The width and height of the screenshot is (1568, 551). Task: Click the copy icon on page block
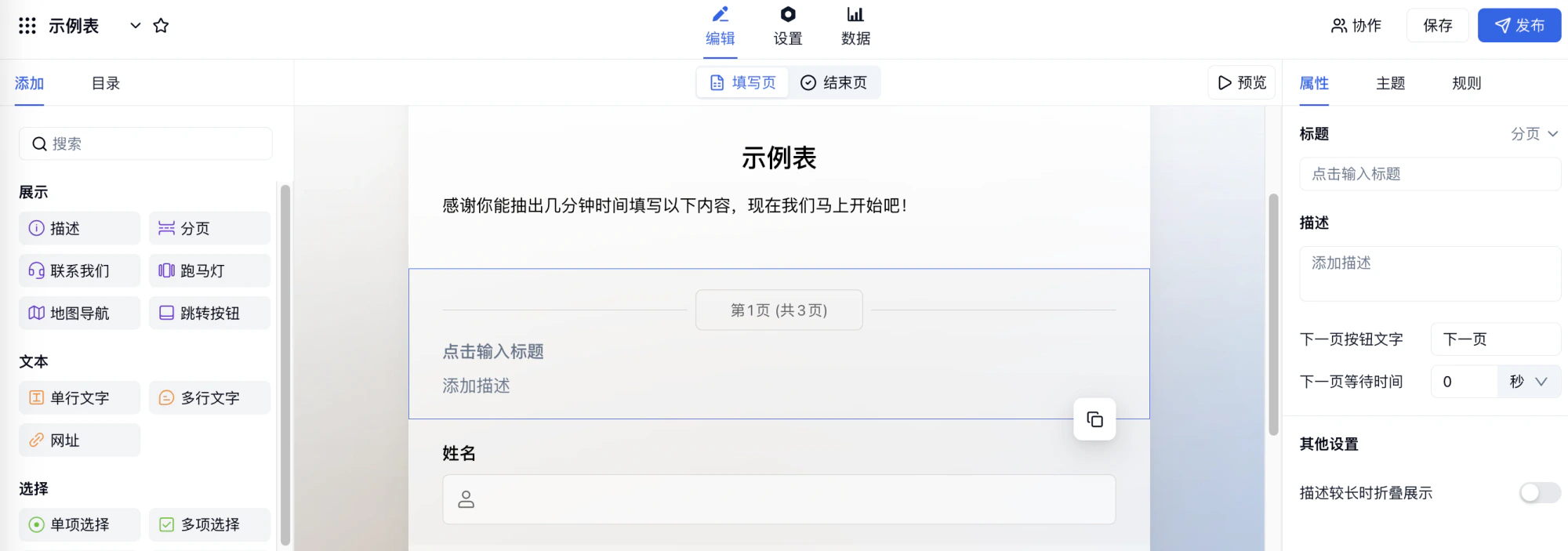point(1094,419)
